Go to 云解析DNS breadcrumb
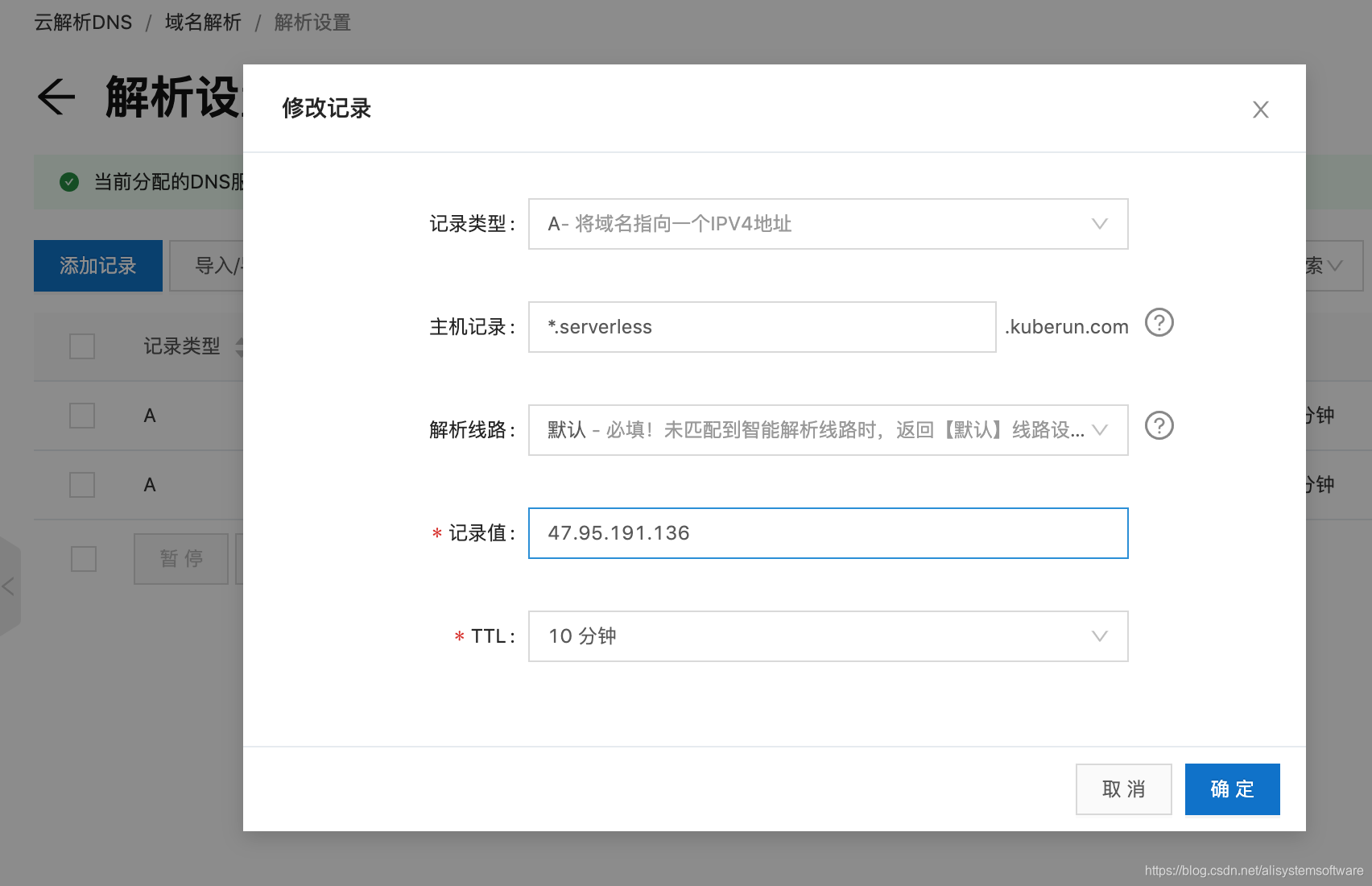 click(x=83, y=23)
